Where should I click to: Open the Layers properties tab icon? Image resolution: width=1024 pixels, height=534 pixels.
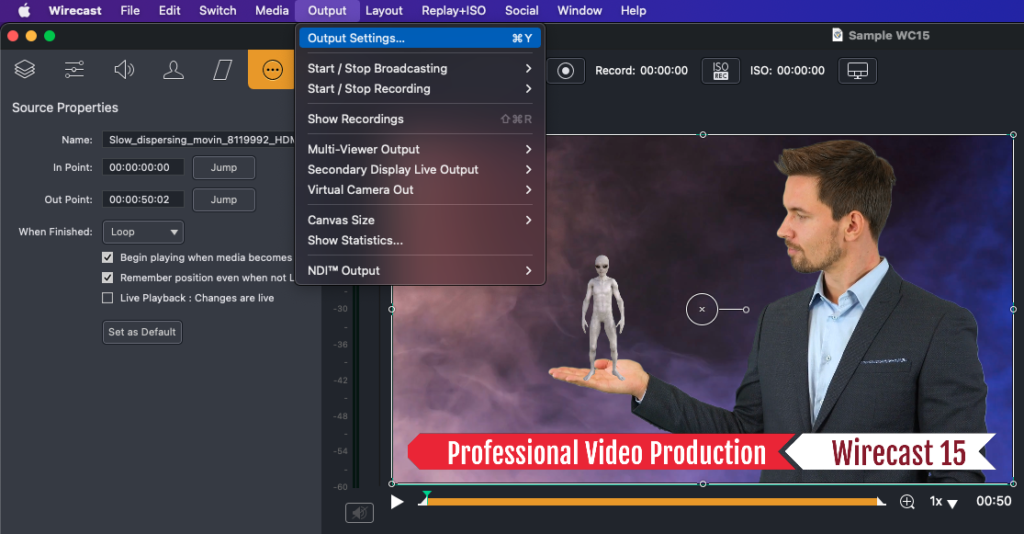[25, 69]
